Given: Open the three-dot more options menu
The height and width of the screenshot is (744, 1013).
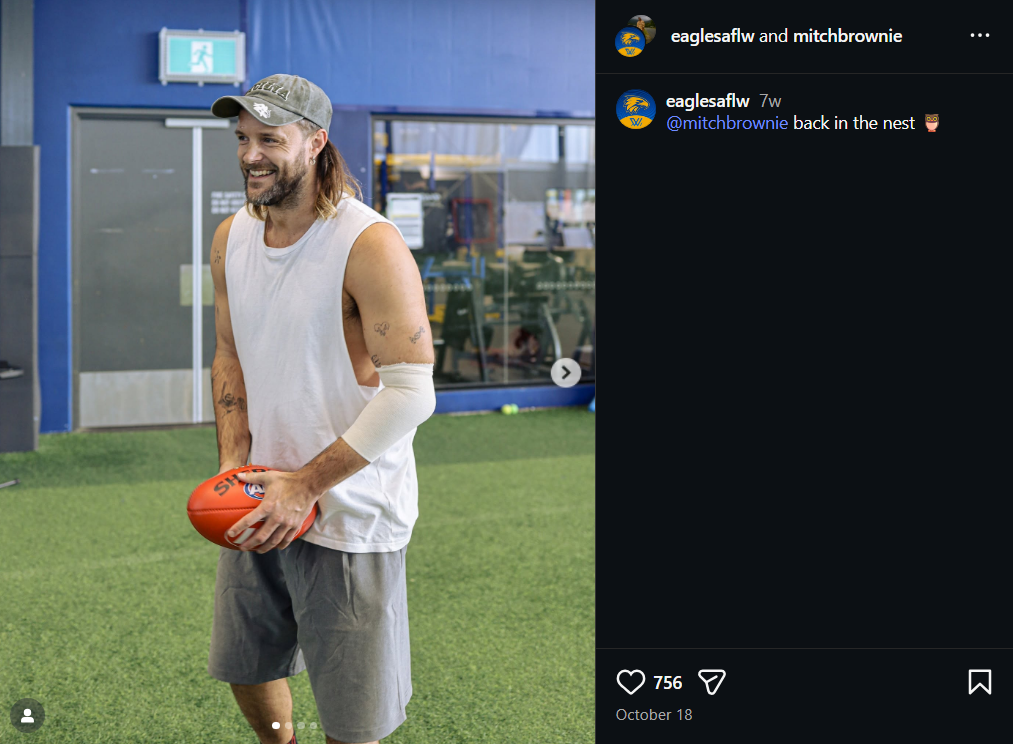Looking at the screenshot, I should (x=979, y=36).
